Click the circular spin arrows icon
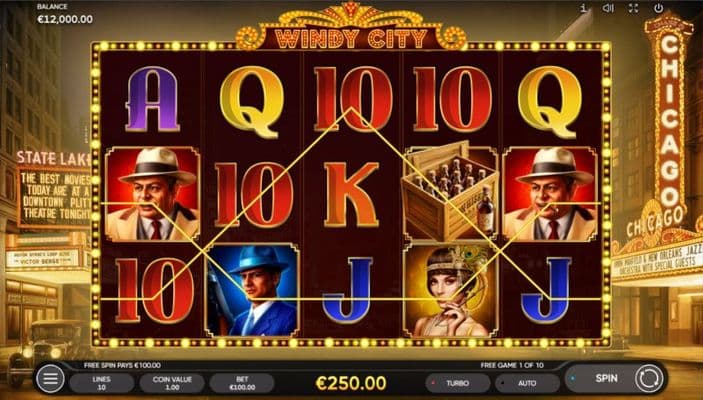Screen dimensions: 703x400 tap(649, 378)
